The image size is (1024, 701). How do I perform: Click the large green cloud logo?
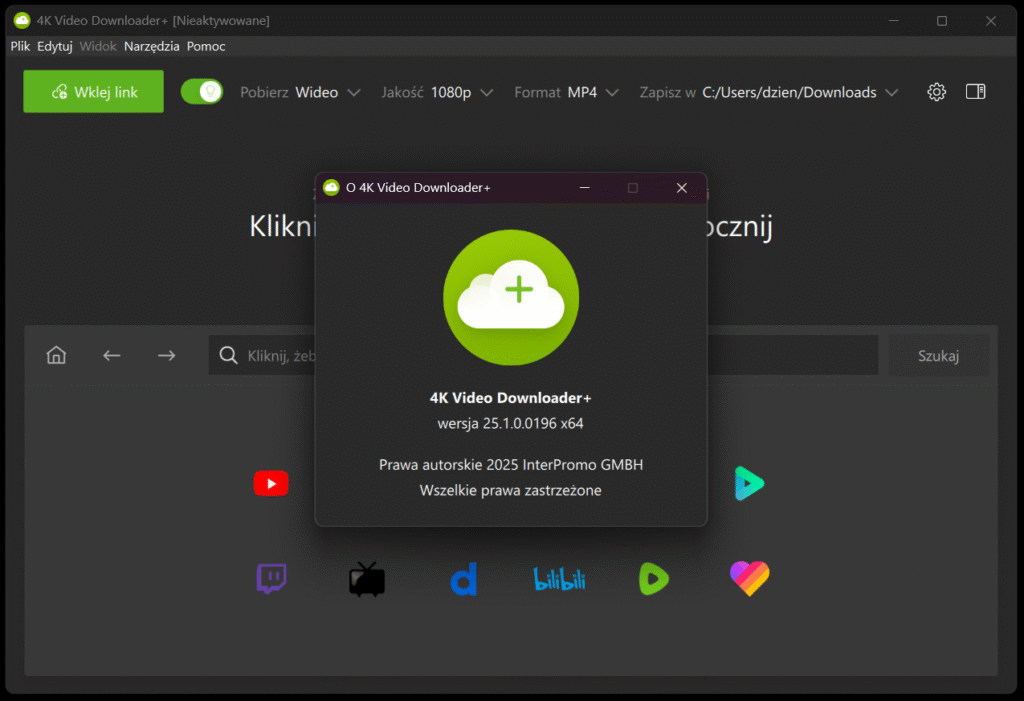(x=511, y=297)
